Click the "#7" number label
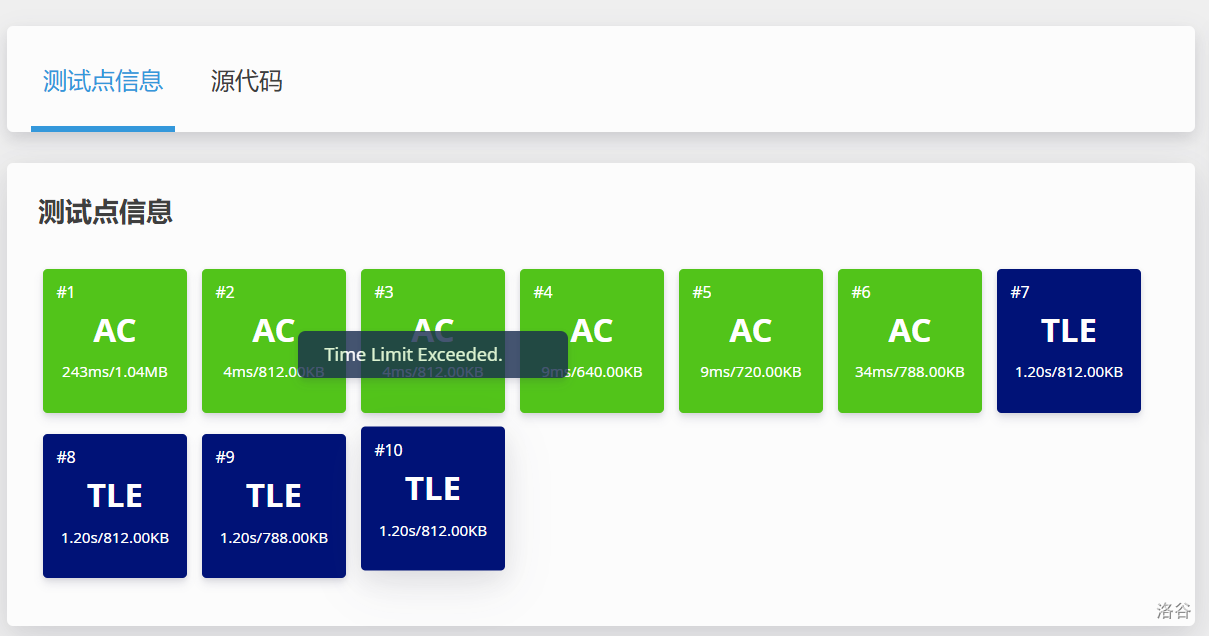Image resolution: width=1209 pixels, height=636 pixels. (1020, 292)
